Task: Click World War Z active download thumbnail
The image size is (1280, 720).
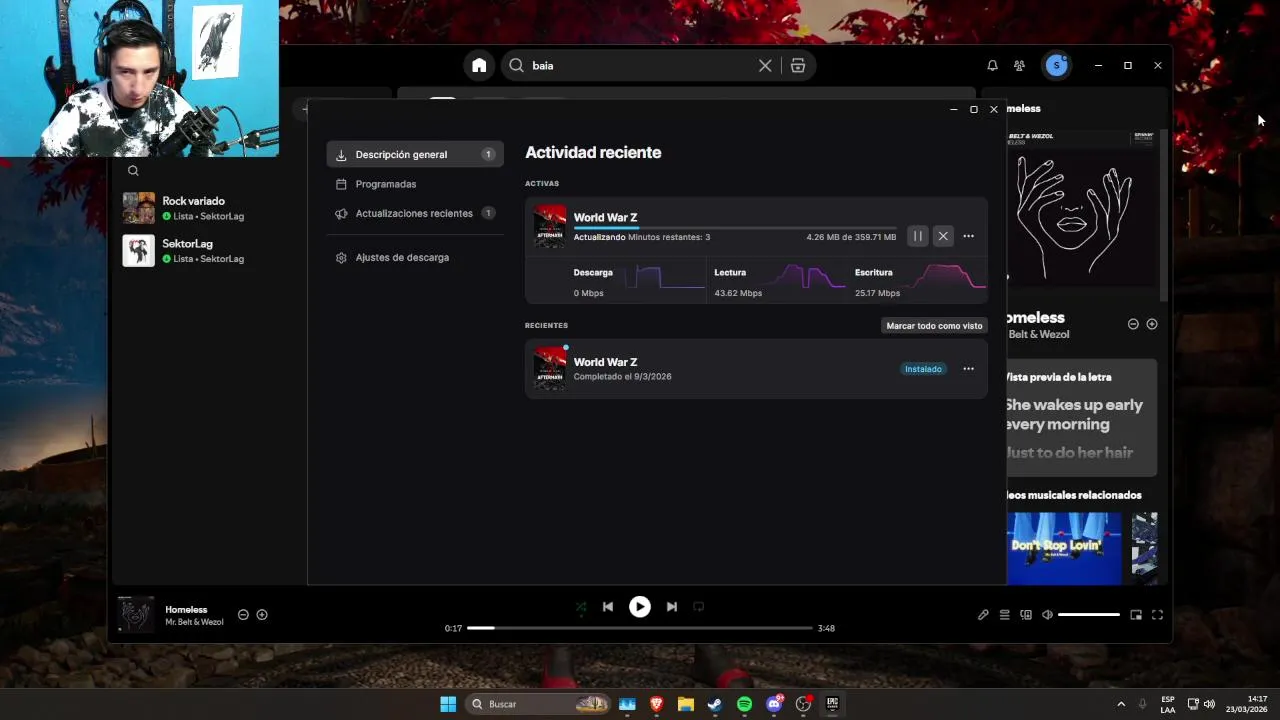Action: pyautogui.click(x=549, y=226)
